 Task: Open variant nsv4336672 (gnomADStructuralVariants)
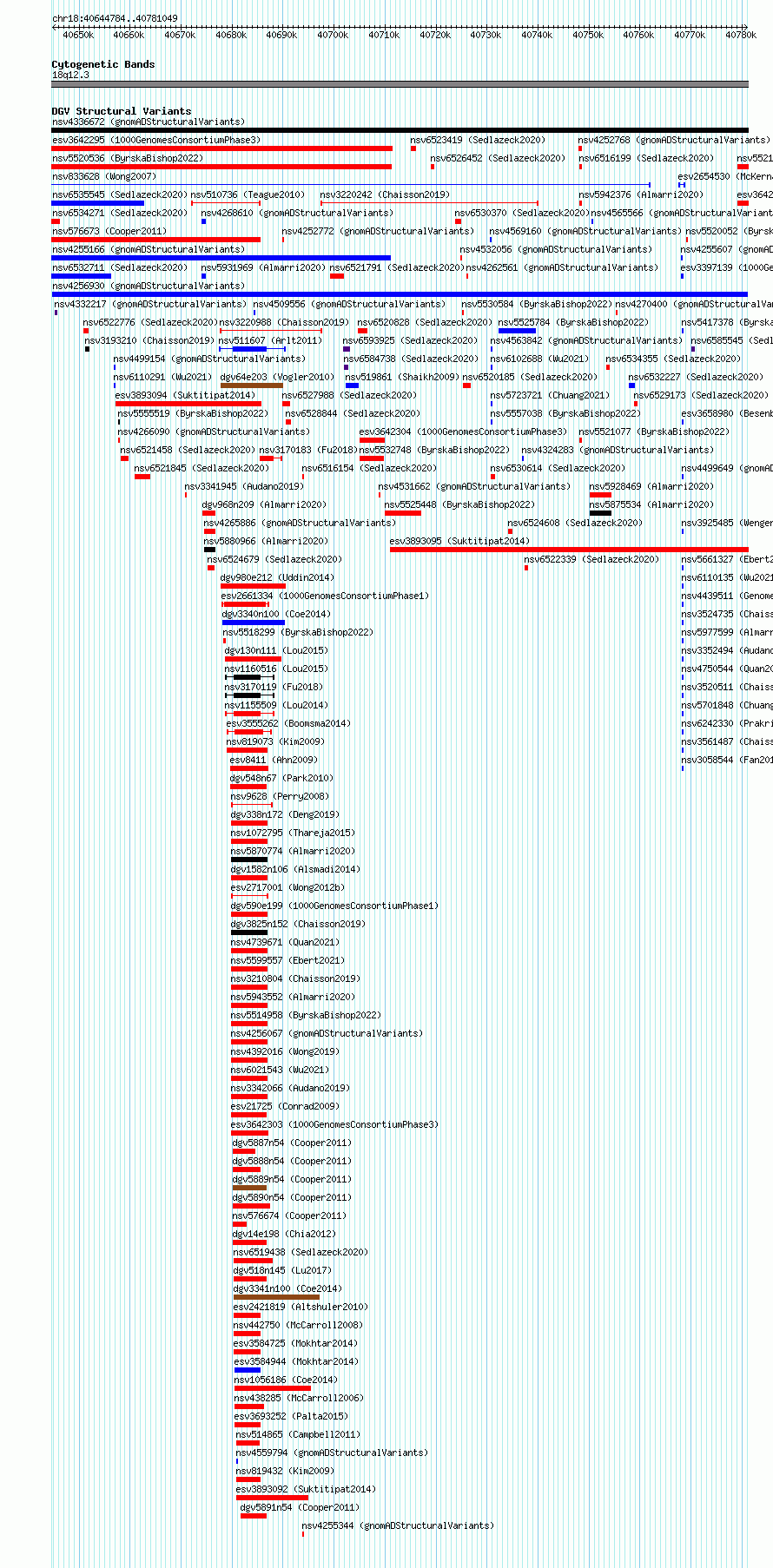[149, 122]
